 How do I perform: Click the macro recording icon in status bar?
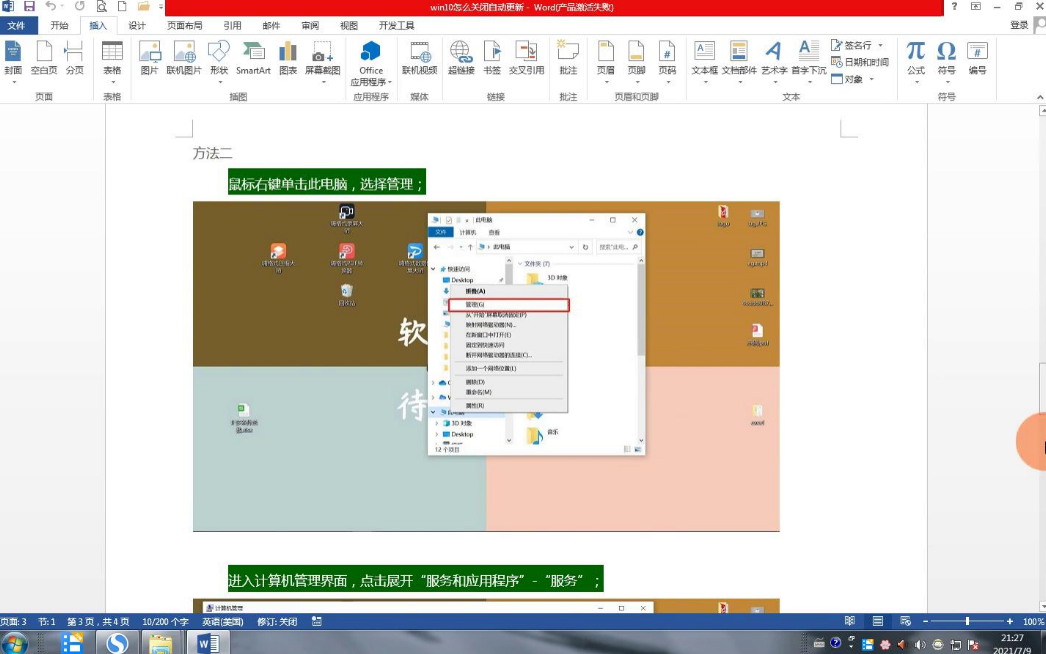317,621
